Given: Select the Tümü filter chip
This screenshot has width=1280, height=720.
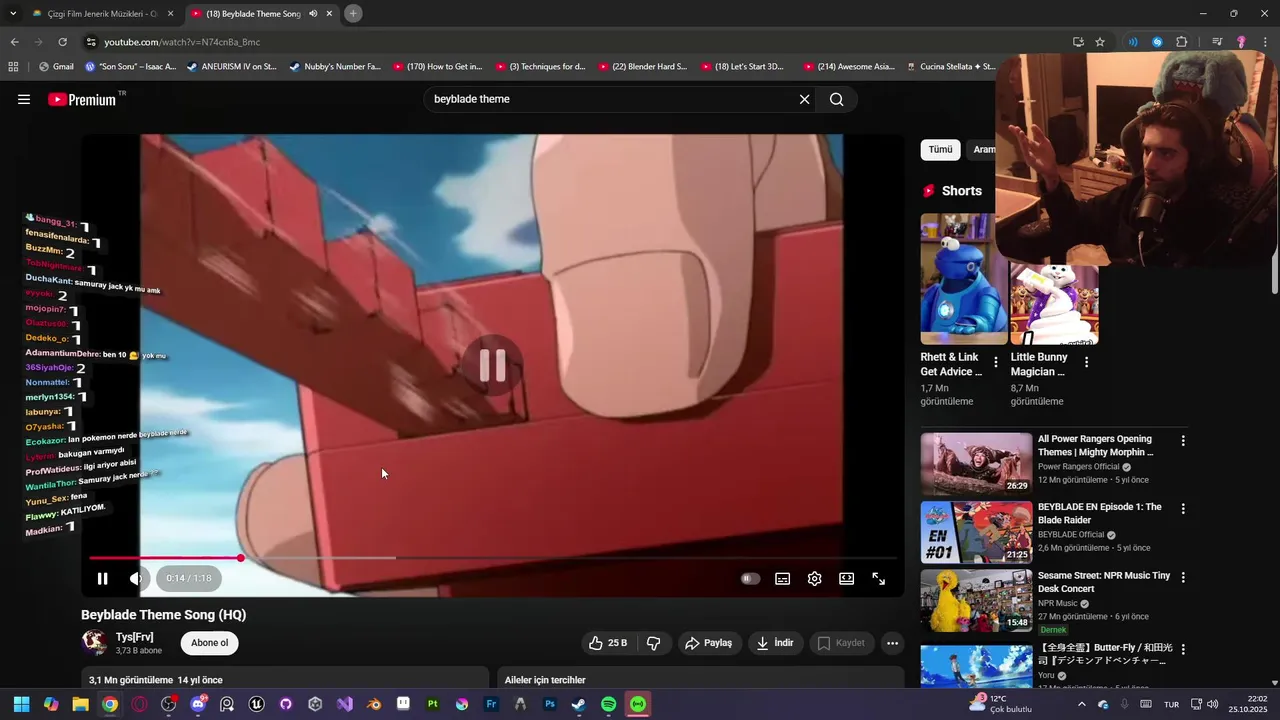Looking at the screenshot, I should click(x=940, y=150).
